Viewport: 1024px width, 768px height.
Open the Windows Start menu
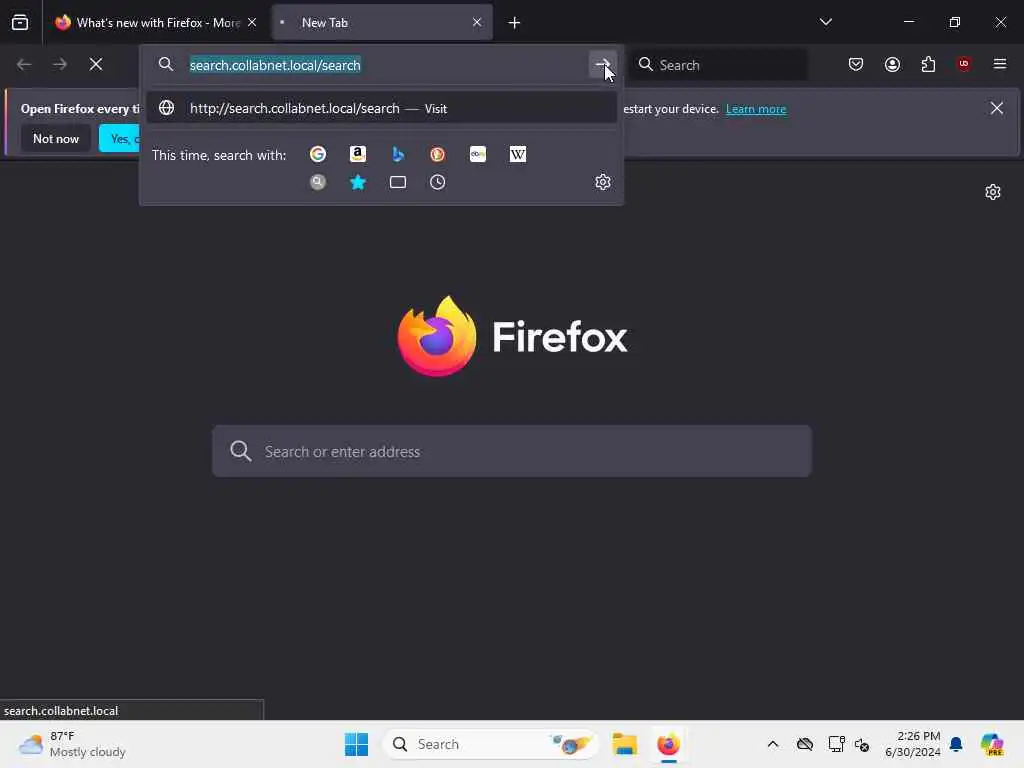[357, 744]
